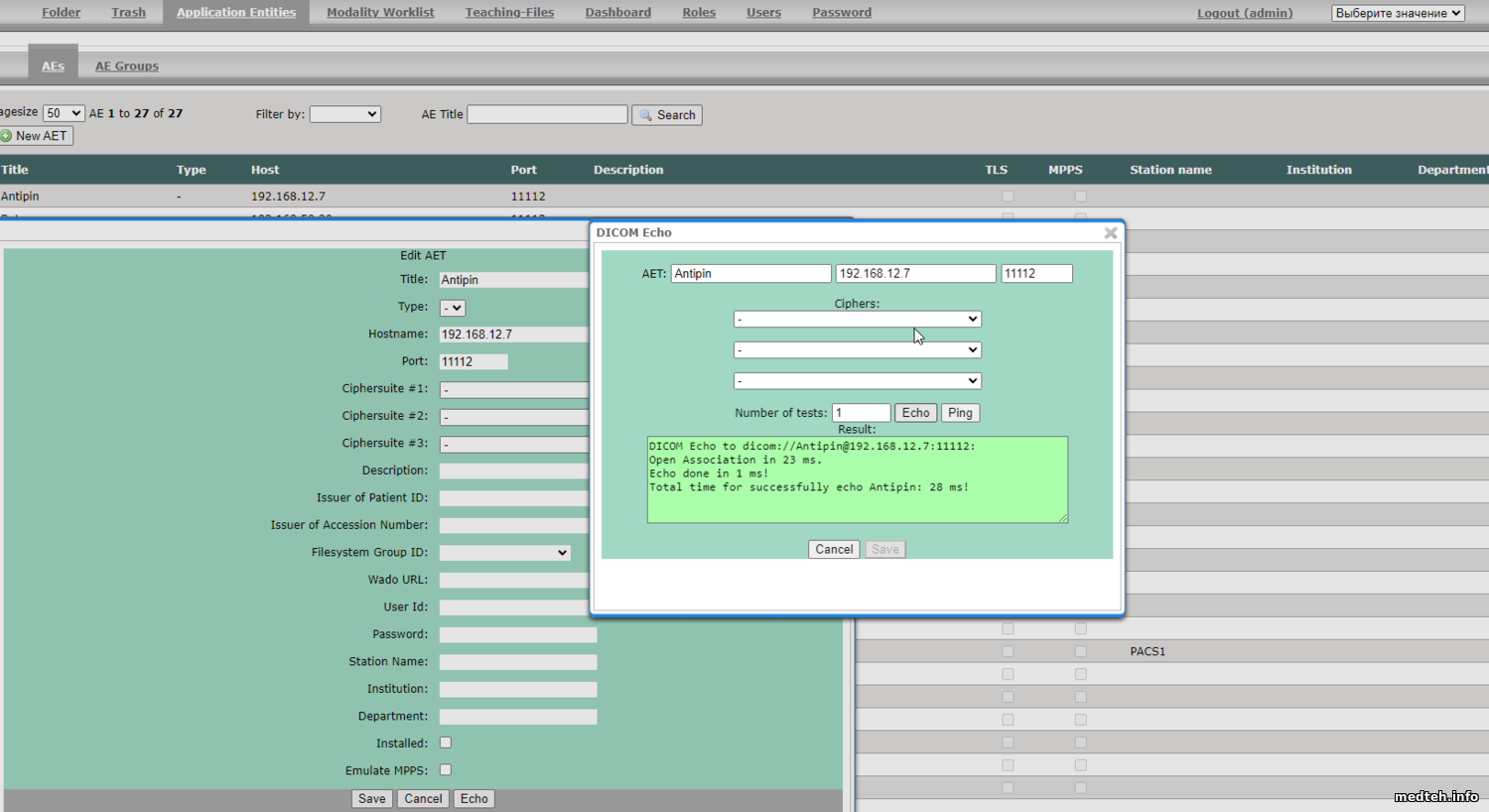
Task: Enable the Emulate MPPS checkbox
Action: [446, 769]
